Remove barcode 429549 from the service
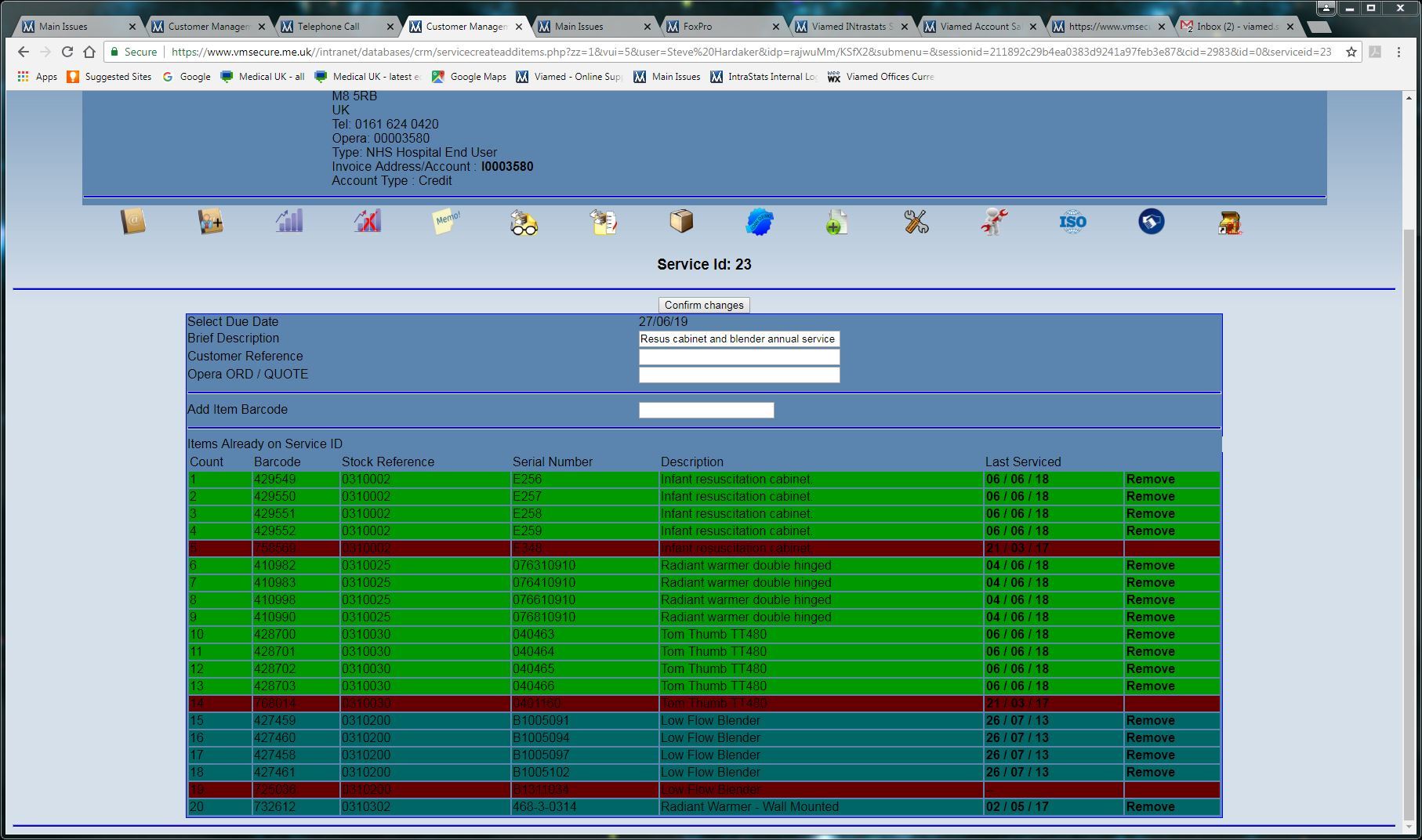This screenshot has width=1422, height=840. click(x=1150, y=480)
